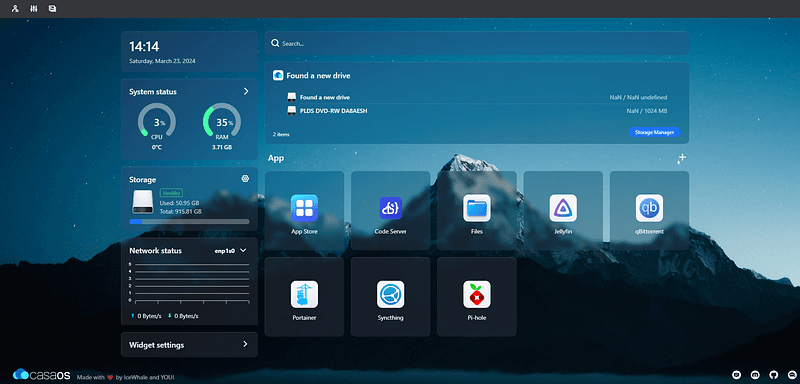Expand System status details arrow
Image resolution: width=800 pixels, height=384 pixels.
(x=246, y=91)
